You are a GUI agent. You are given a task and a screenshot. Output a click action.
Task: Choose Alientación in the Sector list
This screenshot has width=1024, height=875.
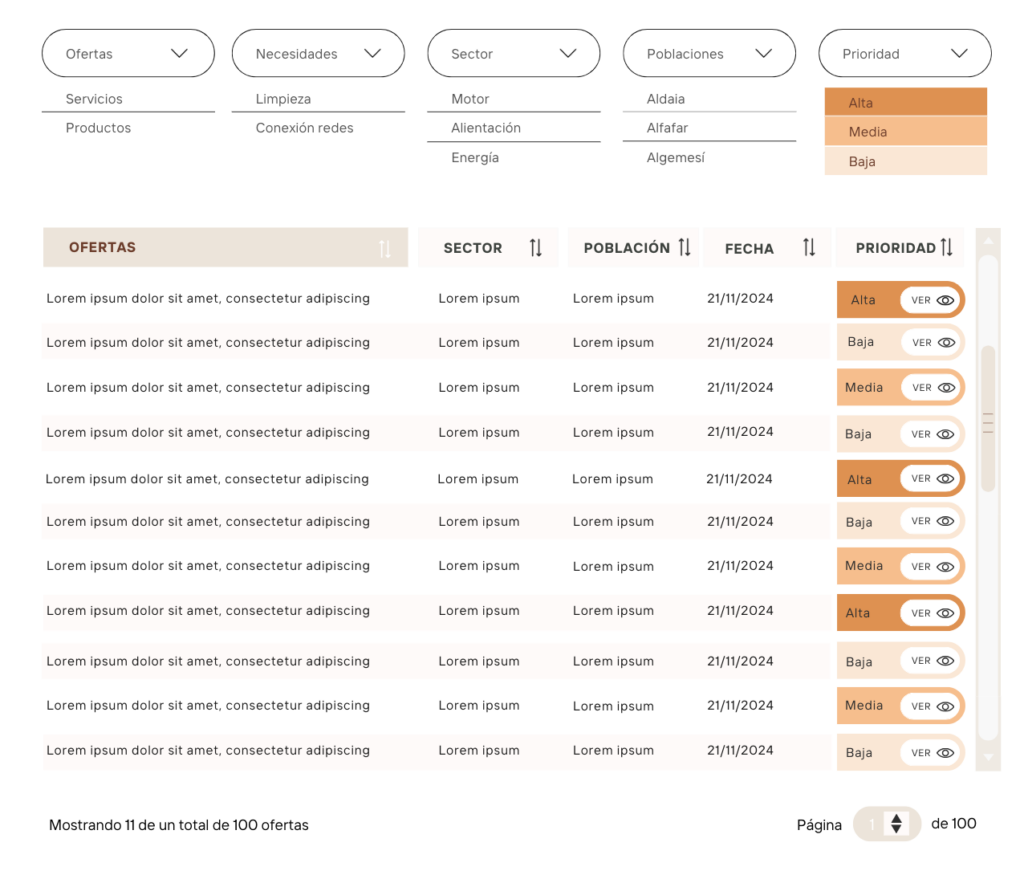click(x=486, y=128)
